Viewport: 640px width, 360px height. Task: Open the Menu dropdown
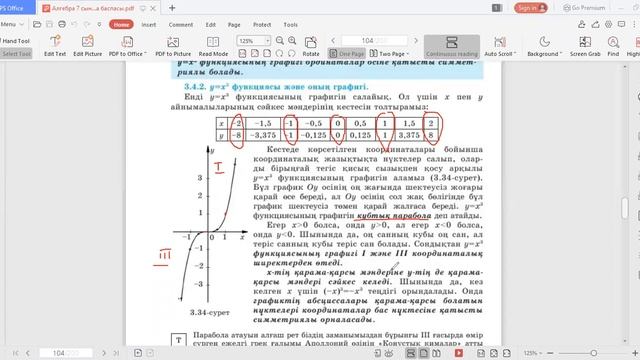pyautogui.click(x=12, y=24)
